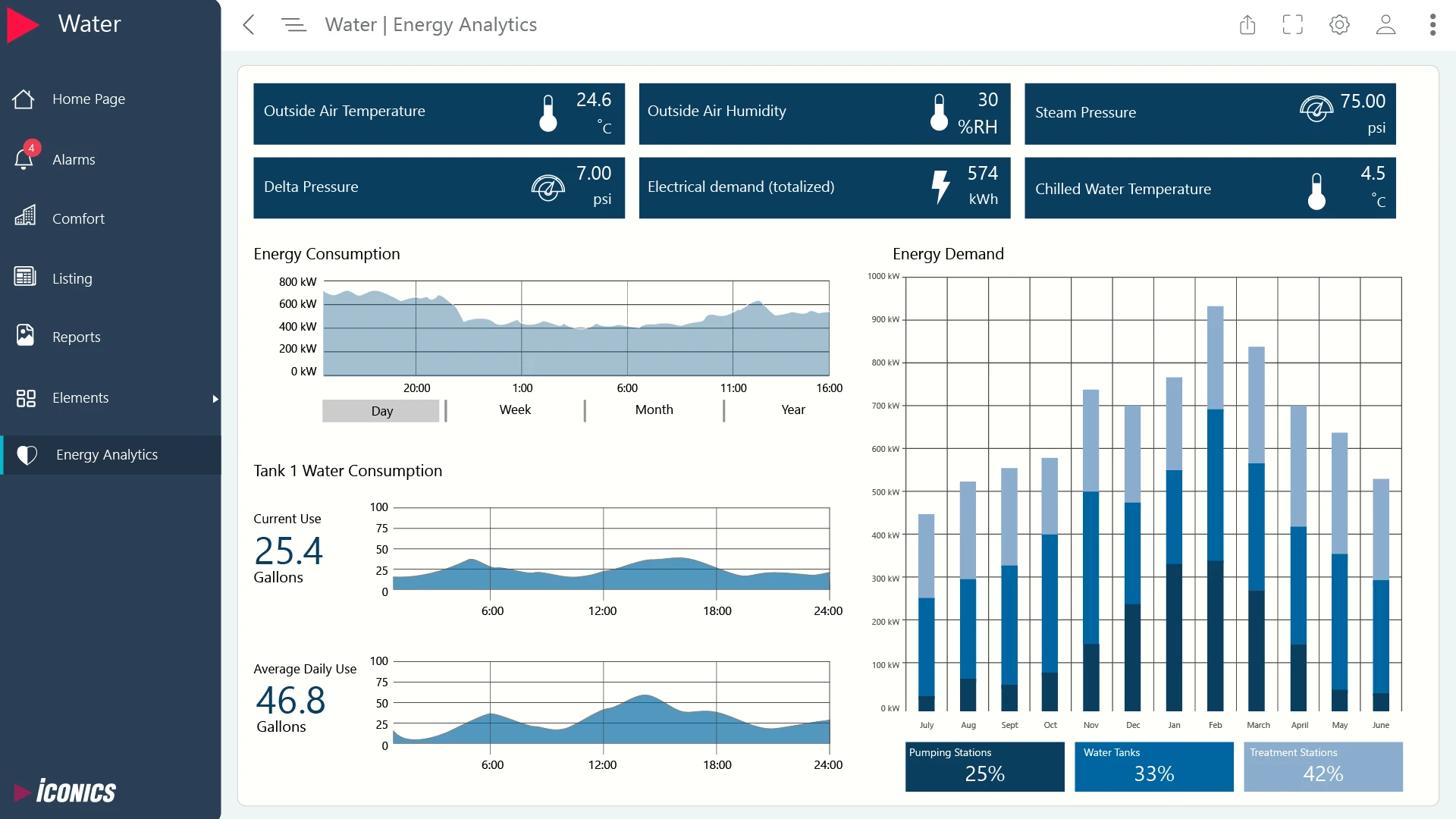The image size is (1456, 819).
Task: Open Listing in the sidebar
Action: [x=72, y=278]
